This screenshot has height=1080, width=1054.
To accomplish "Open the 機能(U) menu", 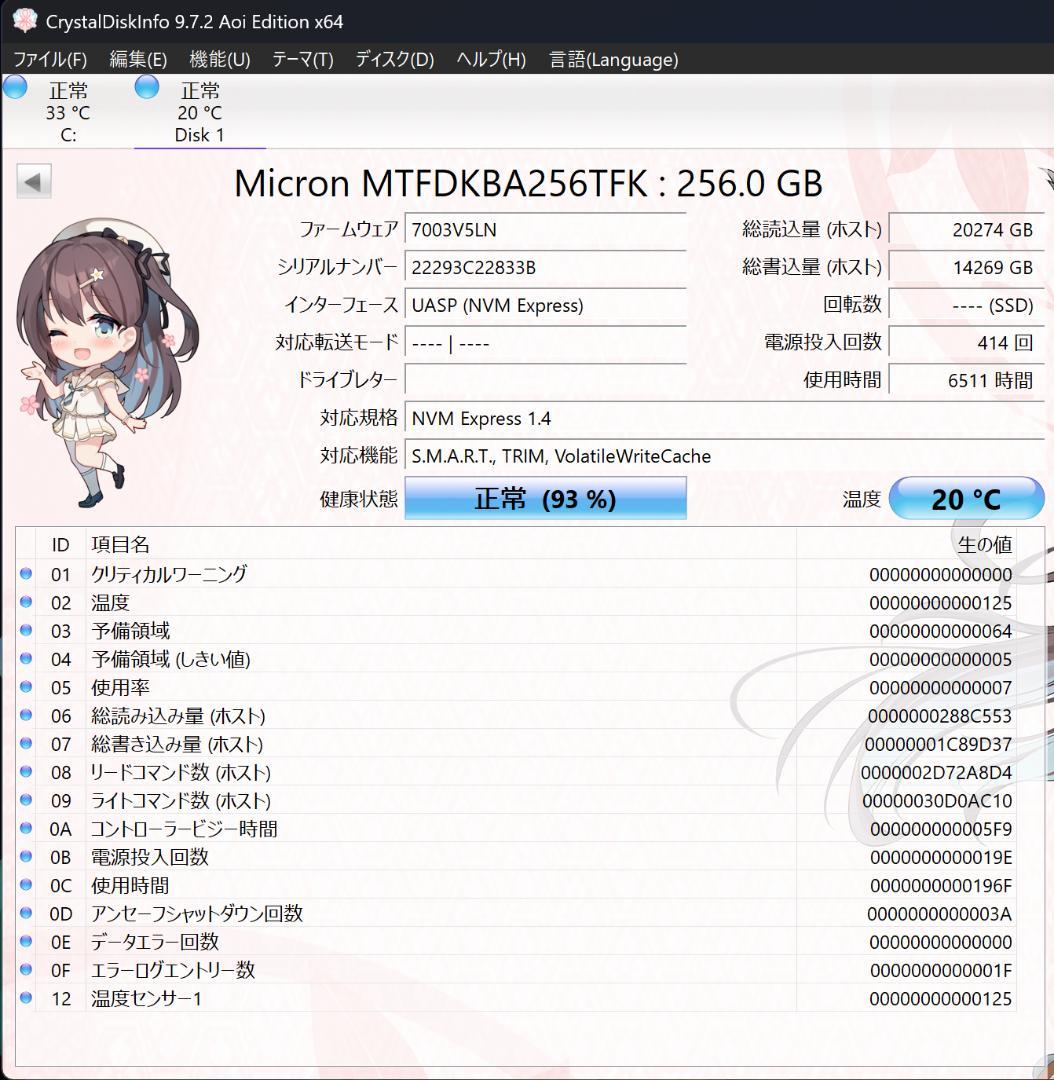I will (x=220, y=59).
